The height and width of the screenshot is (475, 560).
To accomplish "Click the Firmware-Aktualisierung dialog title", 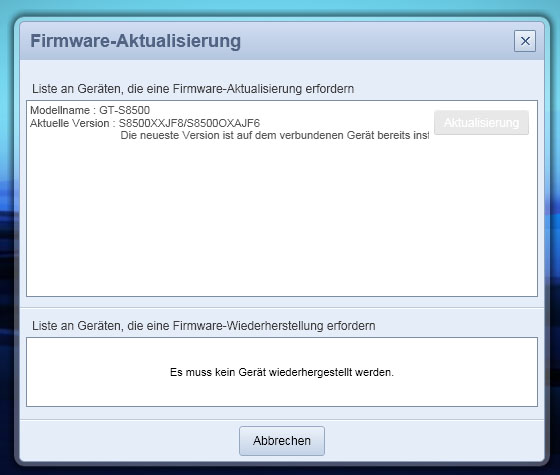I will click(136, 41).
